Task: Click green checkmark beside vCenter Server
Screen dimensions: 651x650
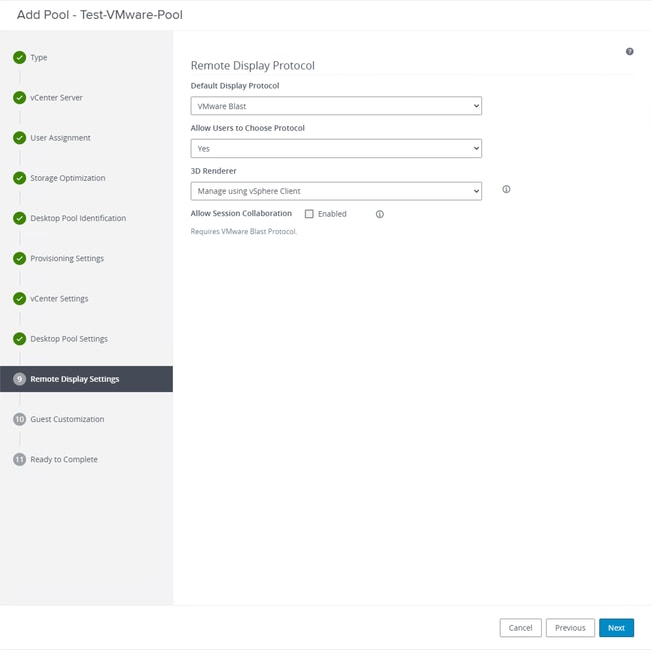Action: 20,98
